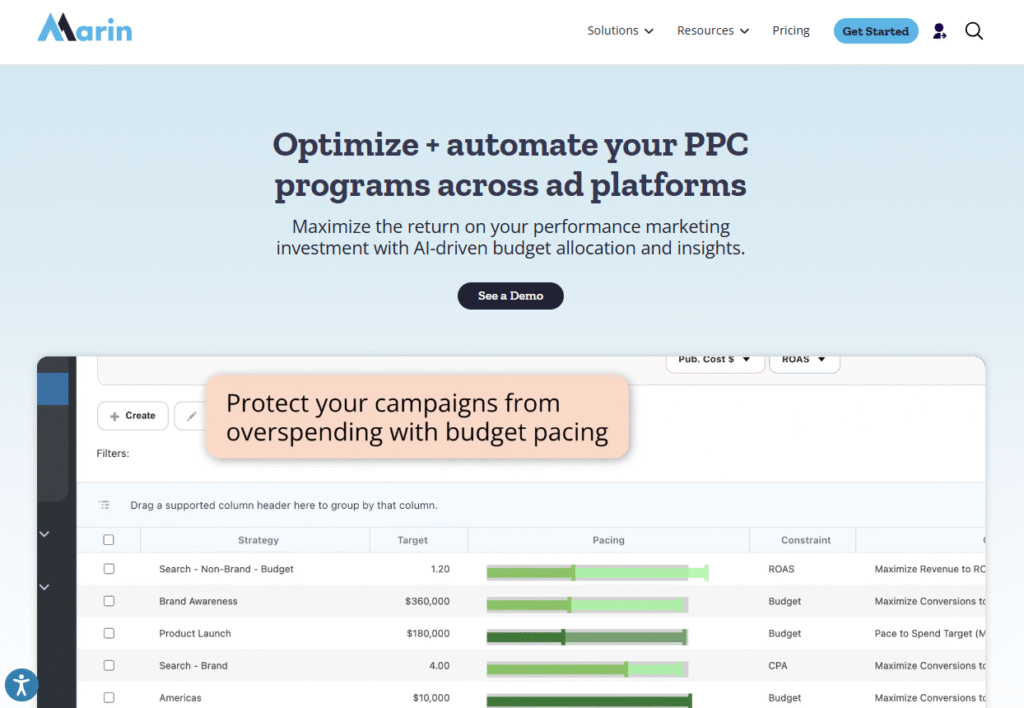The image size is (1024, 708).
Task: Sort by the Strategy column header
Action: pos(258,540)
